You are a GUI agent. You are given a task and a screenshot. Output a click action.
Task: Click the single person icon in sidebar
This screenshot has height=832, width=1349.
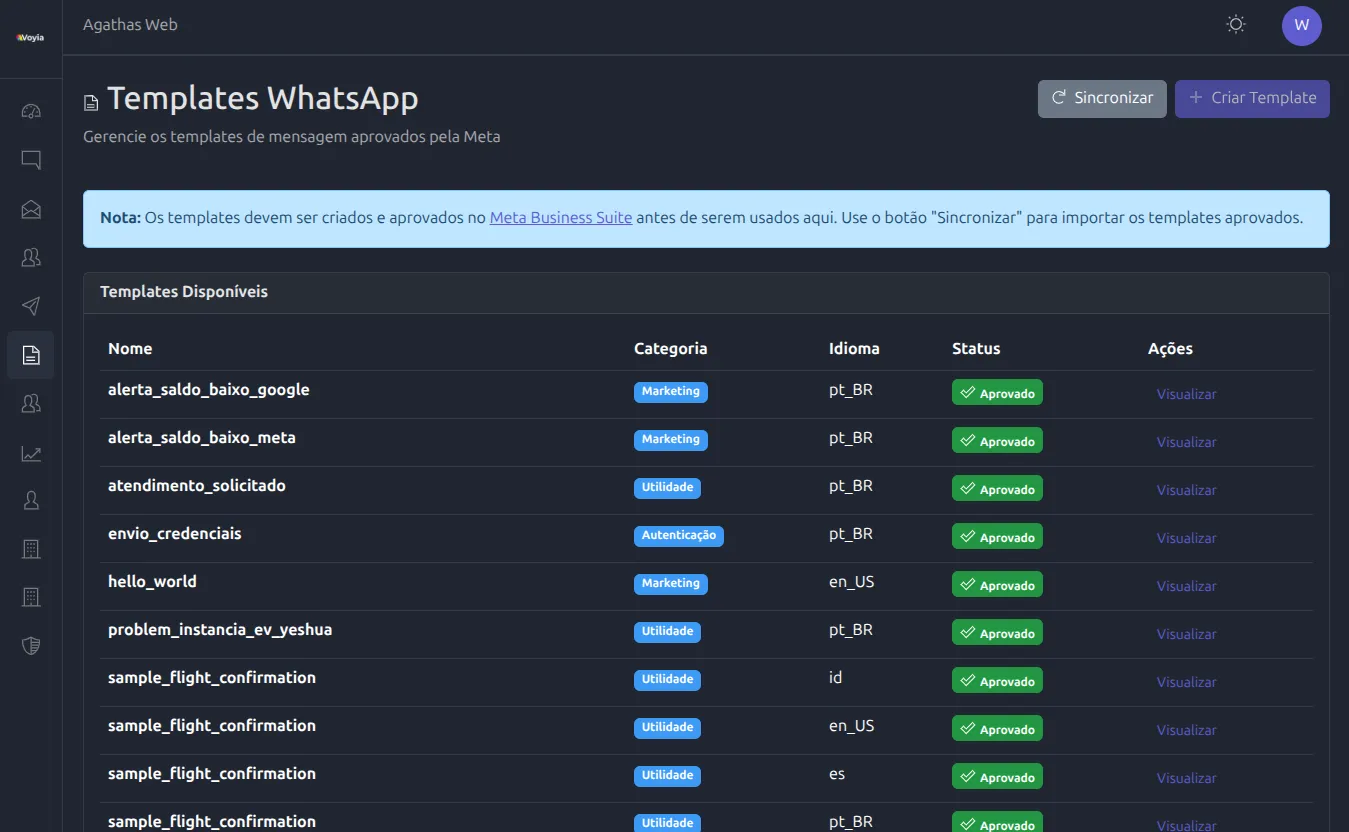[x=31, y=501]
